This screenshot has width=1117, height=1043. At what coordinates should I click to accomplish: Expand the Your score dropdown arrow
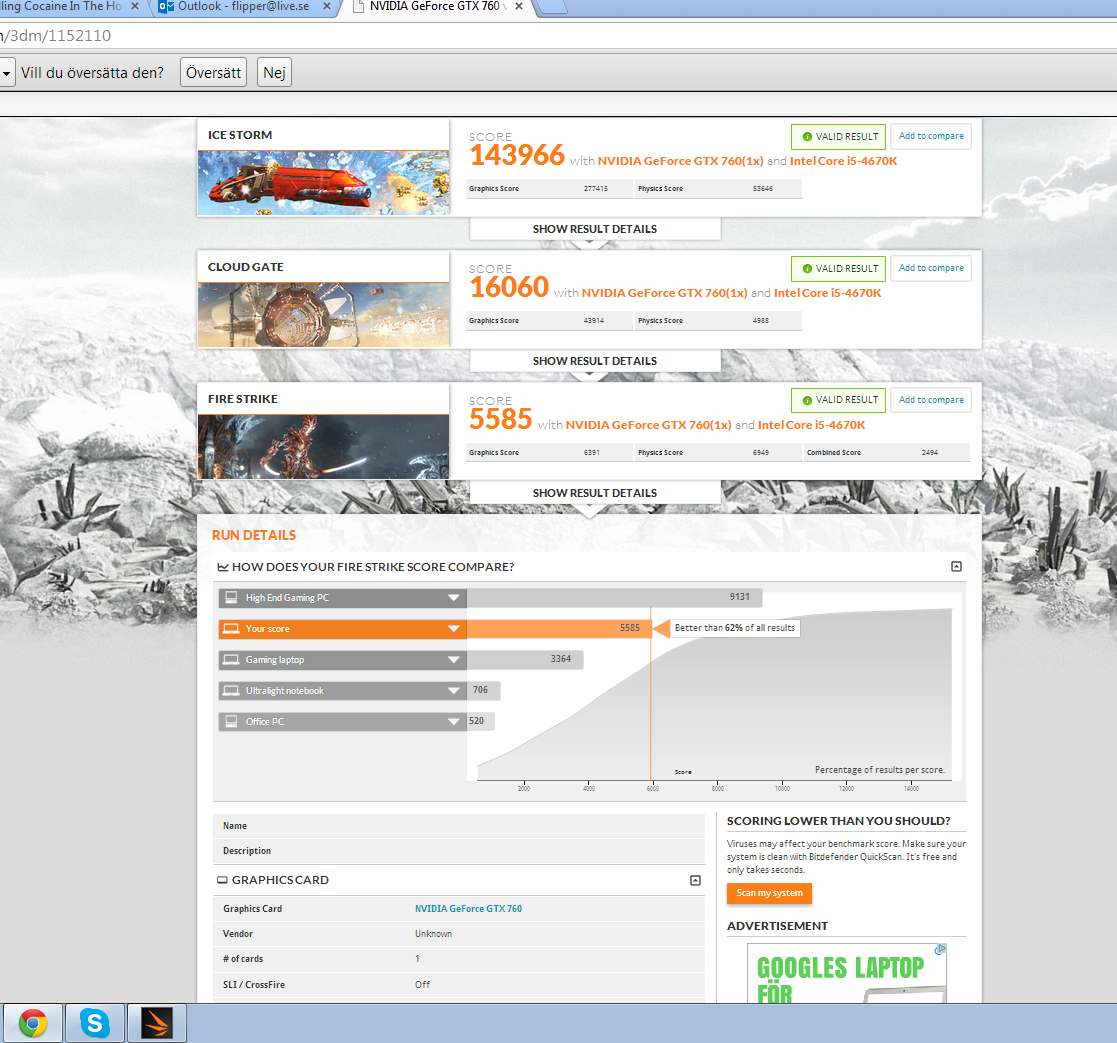[453, 628]
